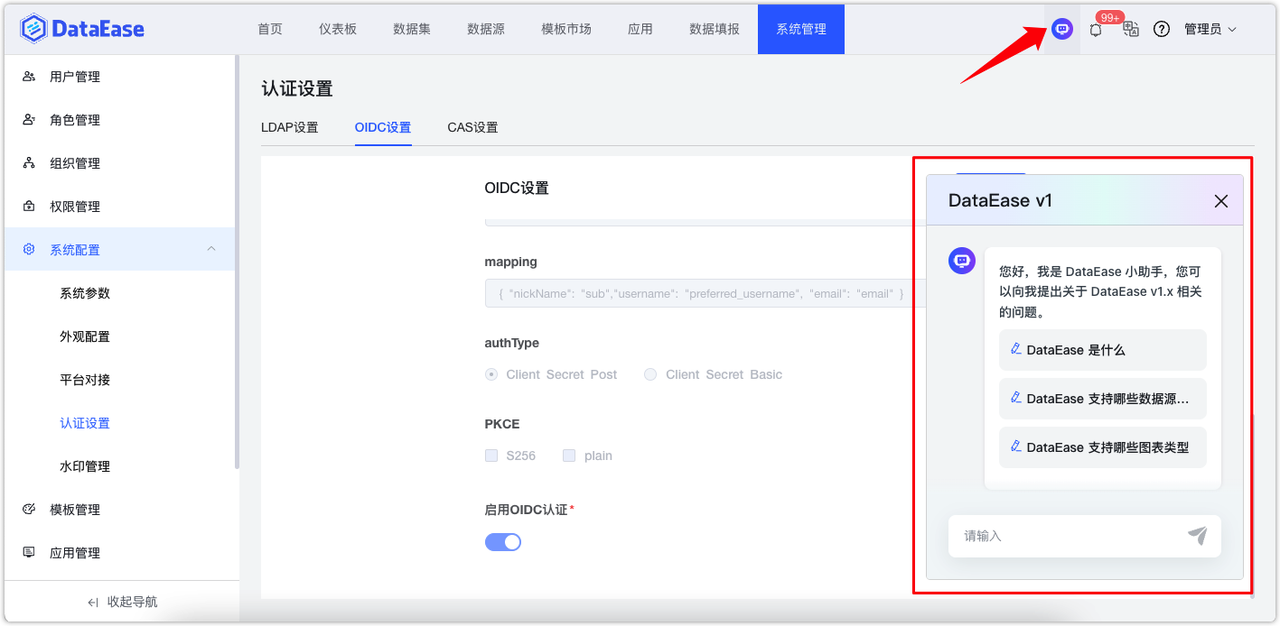Click the 权限管理 lock icon

point(29,206)
